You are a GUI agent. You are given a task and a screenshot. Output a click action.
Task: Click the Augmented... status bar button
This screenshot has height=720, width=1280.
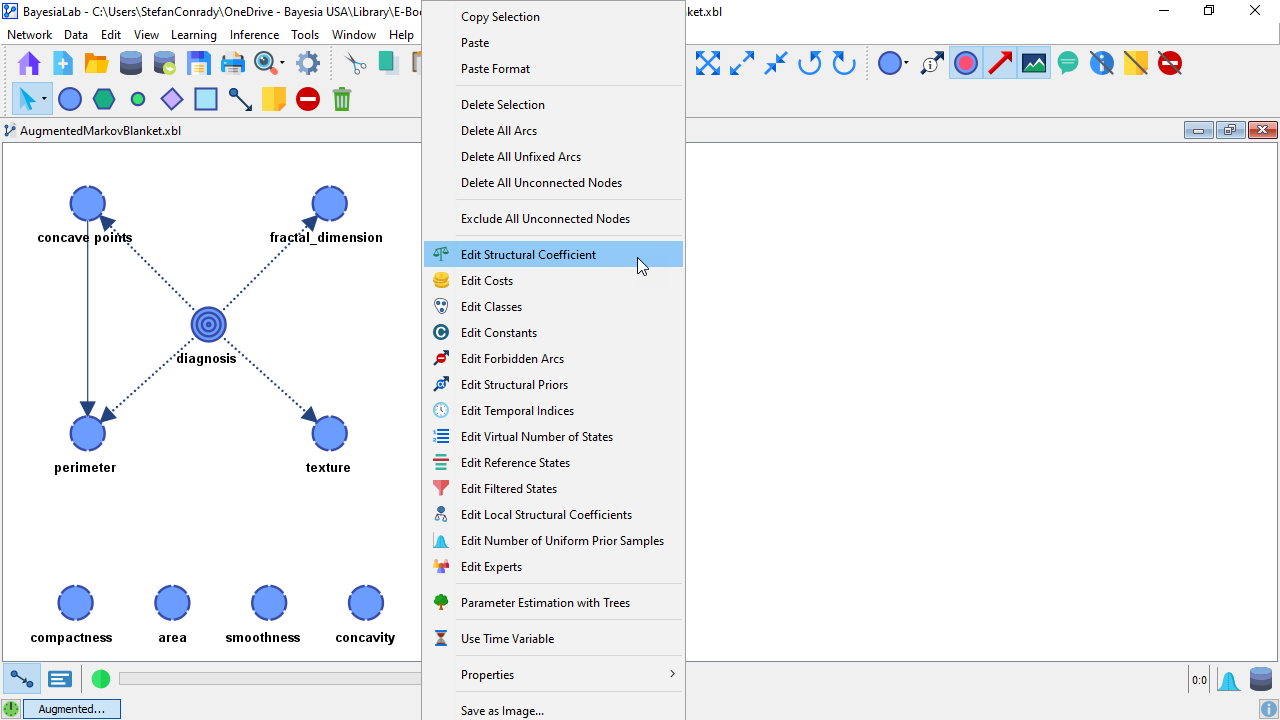[71, 709]
